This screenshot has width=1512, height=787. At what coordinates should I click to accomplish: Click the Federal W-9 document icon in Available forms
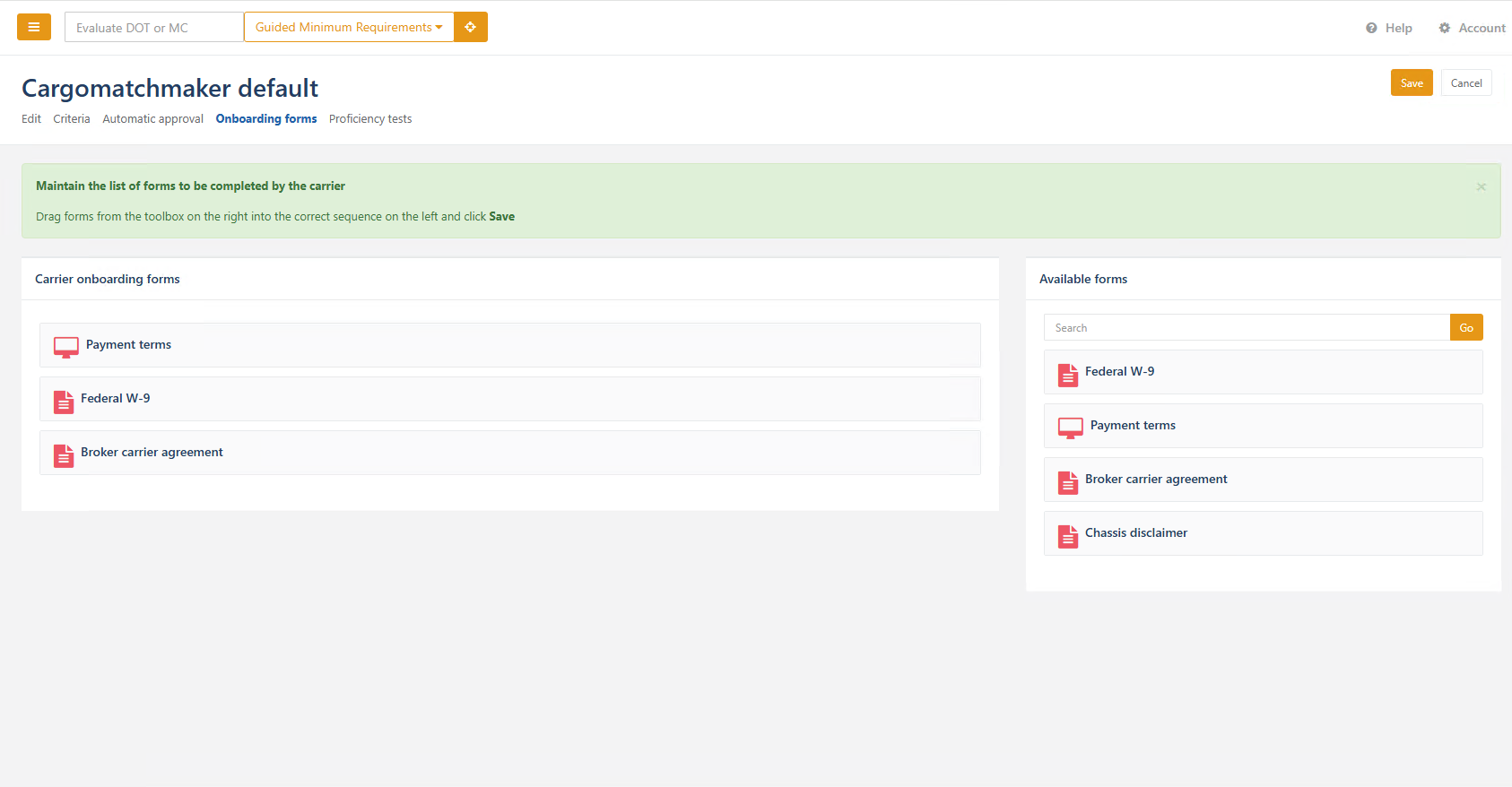[x=1068, y=375]
